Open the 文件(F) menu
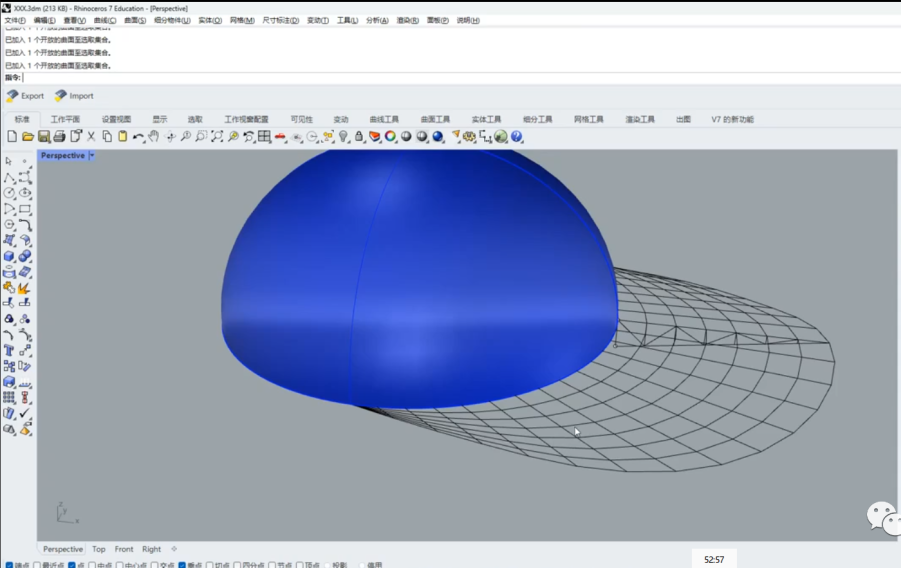The height and width of the screenshot is (568, 901). coord(15,20)
